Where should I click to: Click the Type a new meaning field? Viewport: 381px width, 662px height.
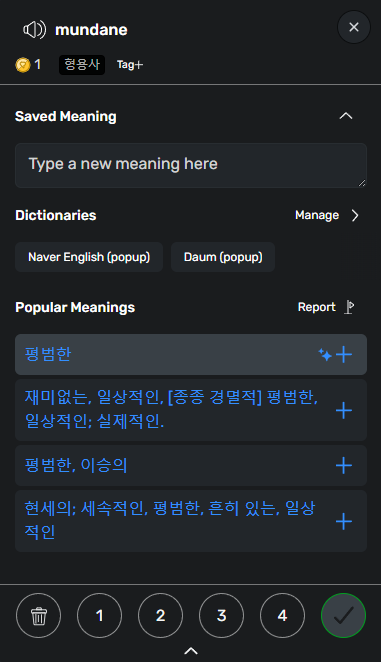click(191, 165)
